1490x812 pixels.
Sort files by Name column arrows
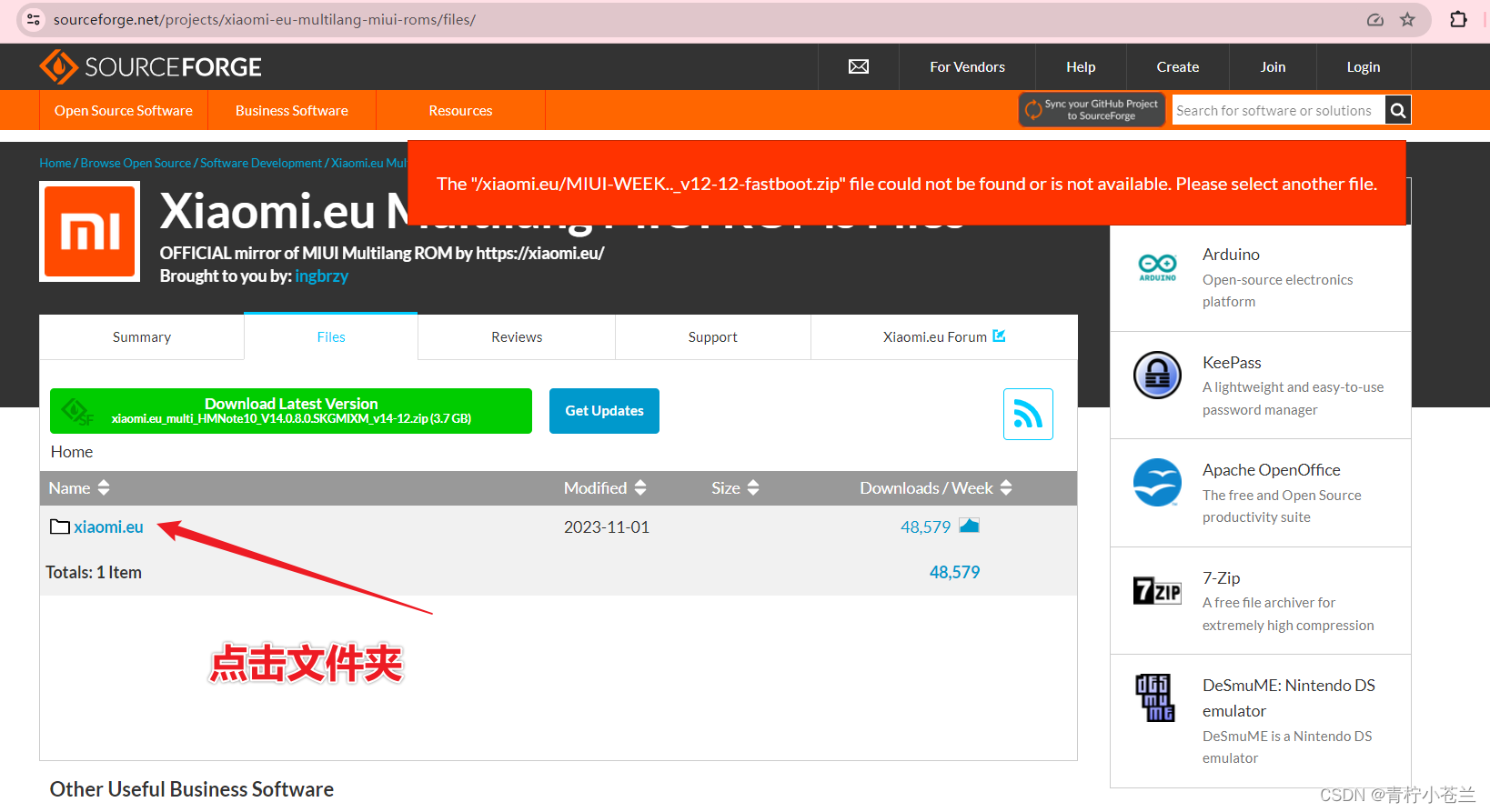pos(104,487)
